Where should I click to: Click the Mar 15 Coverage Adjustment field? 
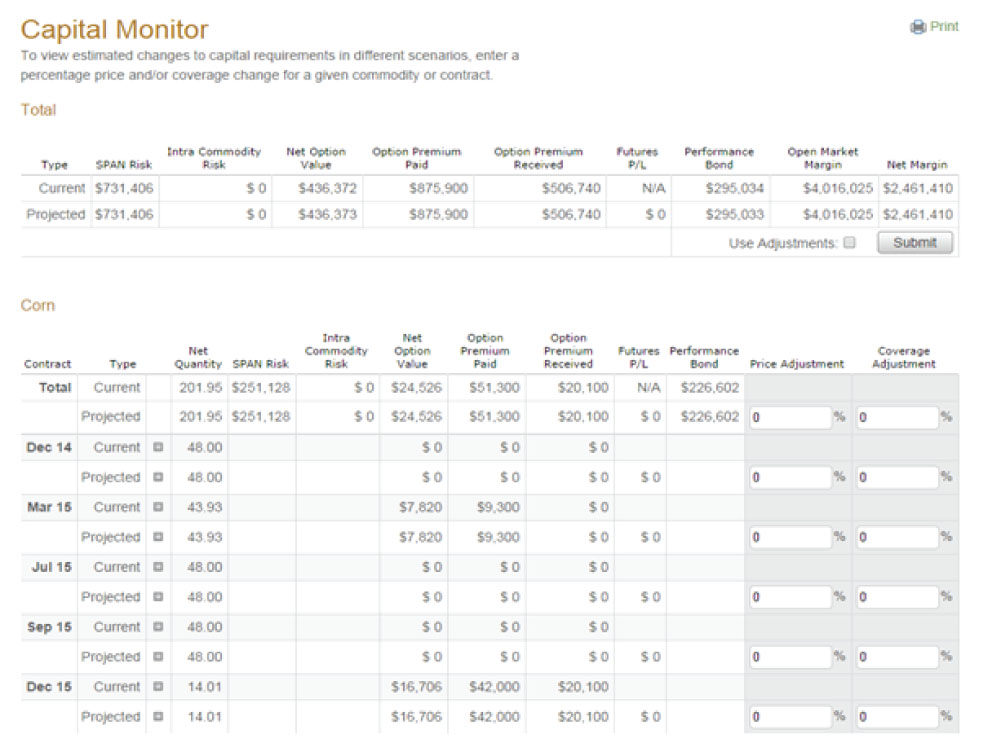897,537
